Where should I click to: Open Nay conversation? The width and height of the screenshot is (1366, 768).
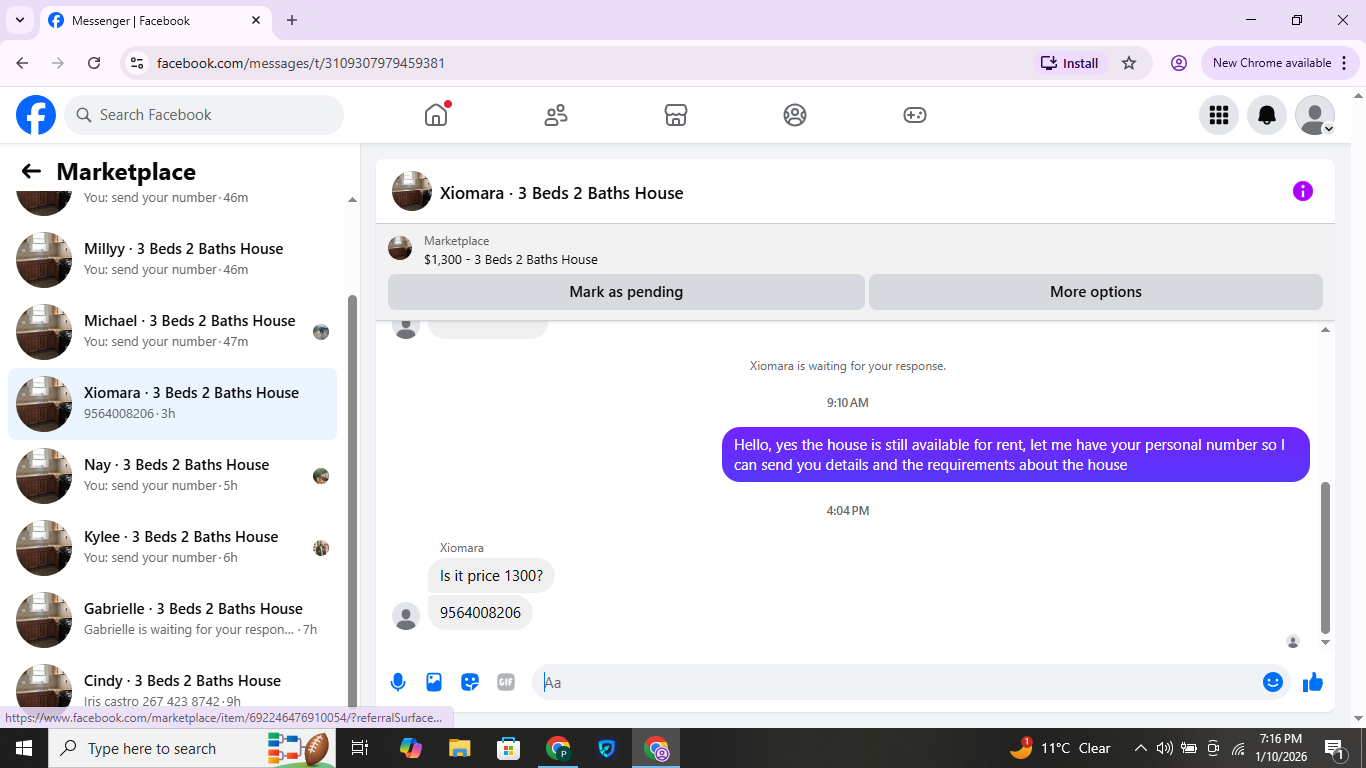[172, 475]
